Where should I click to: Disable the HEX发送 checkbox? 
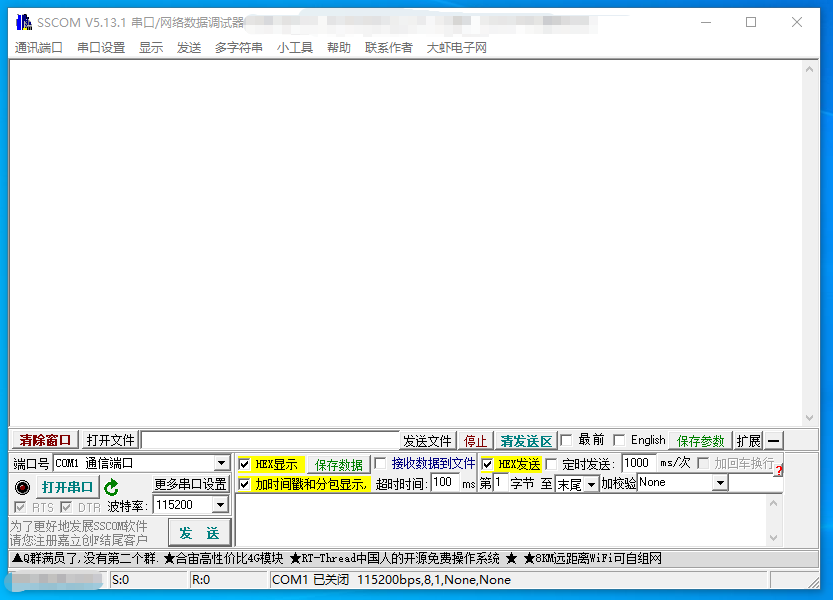click(x=487, y=464)
